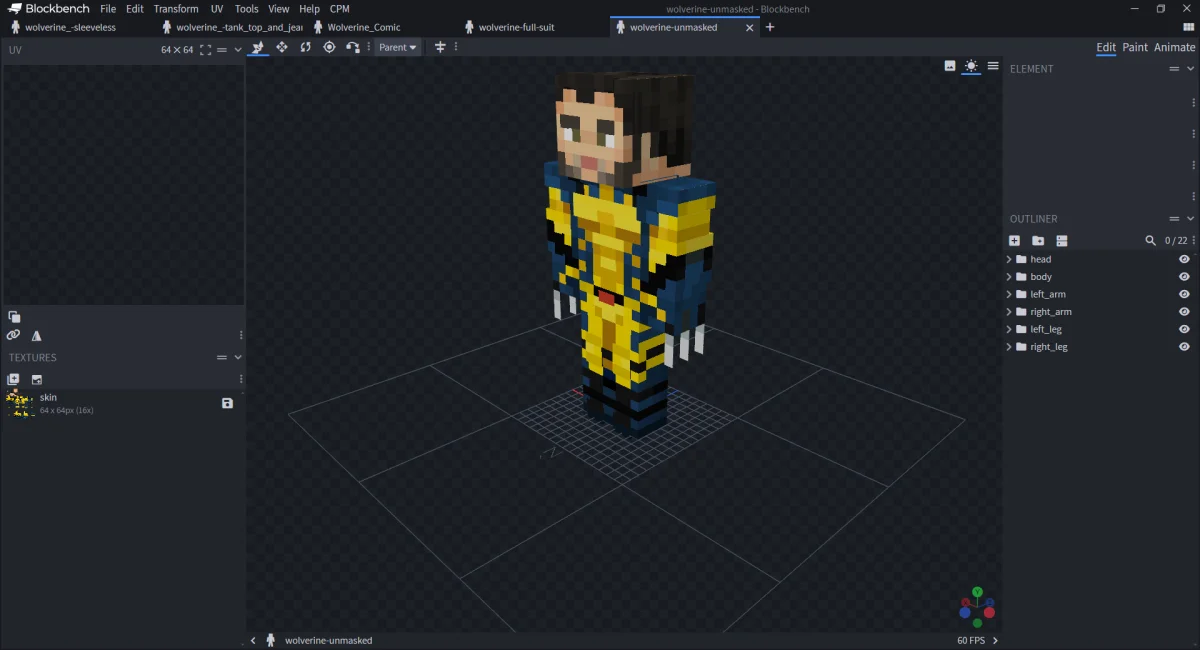Viewport: 1200px width, 650px height.
Task: Switch to Paint mode
Action: 1135,47
